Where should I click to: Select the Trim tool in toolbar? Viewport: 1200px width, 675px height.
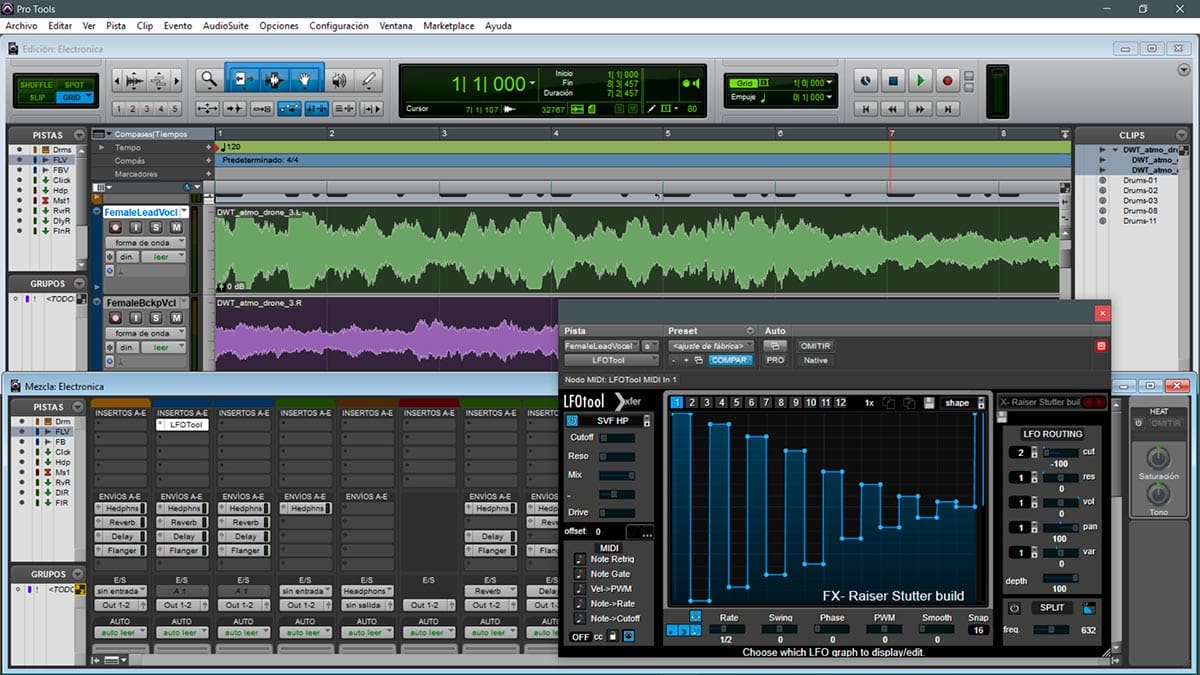pos(242,79)
